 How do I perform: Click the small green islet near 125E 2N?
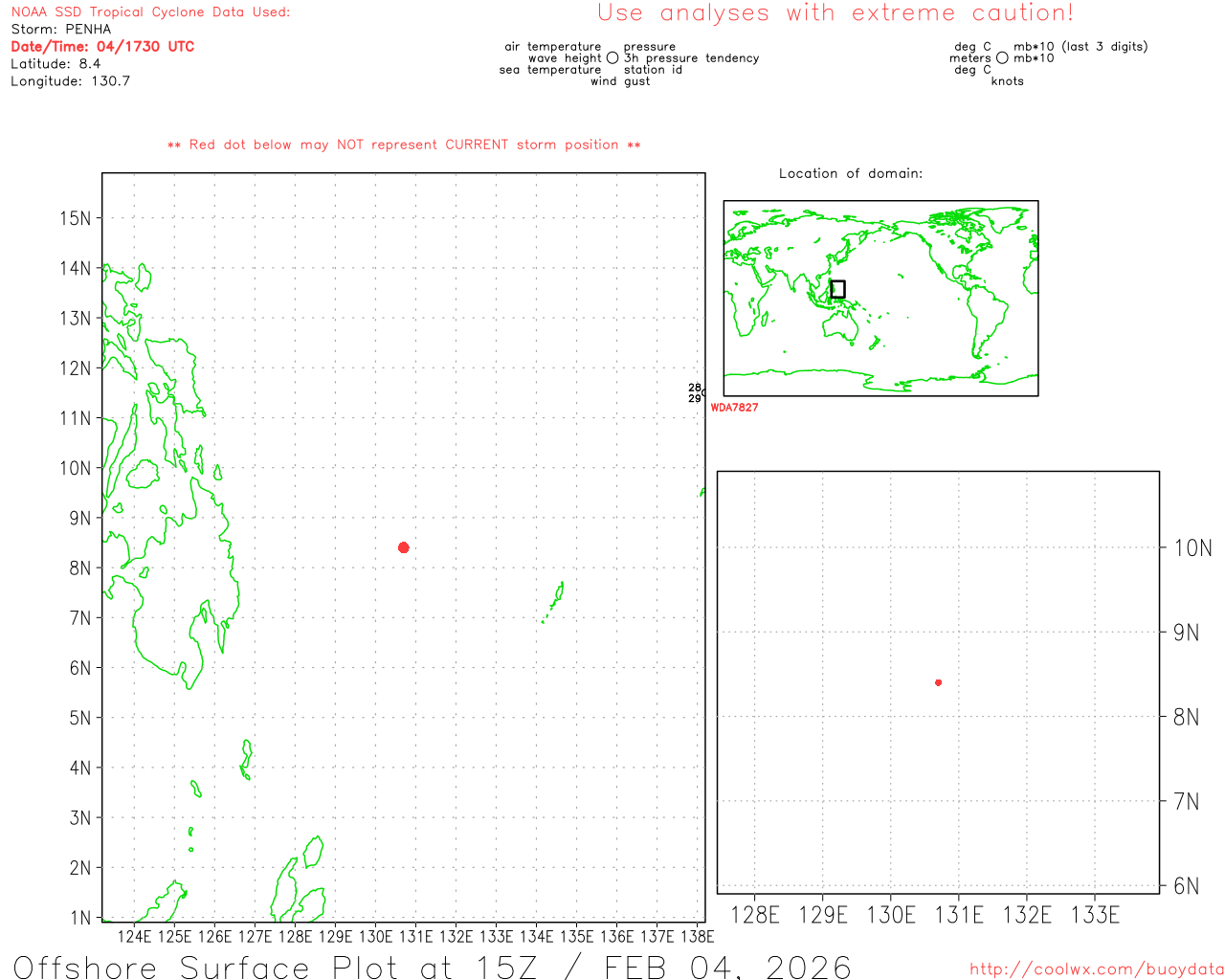[191, 849]
